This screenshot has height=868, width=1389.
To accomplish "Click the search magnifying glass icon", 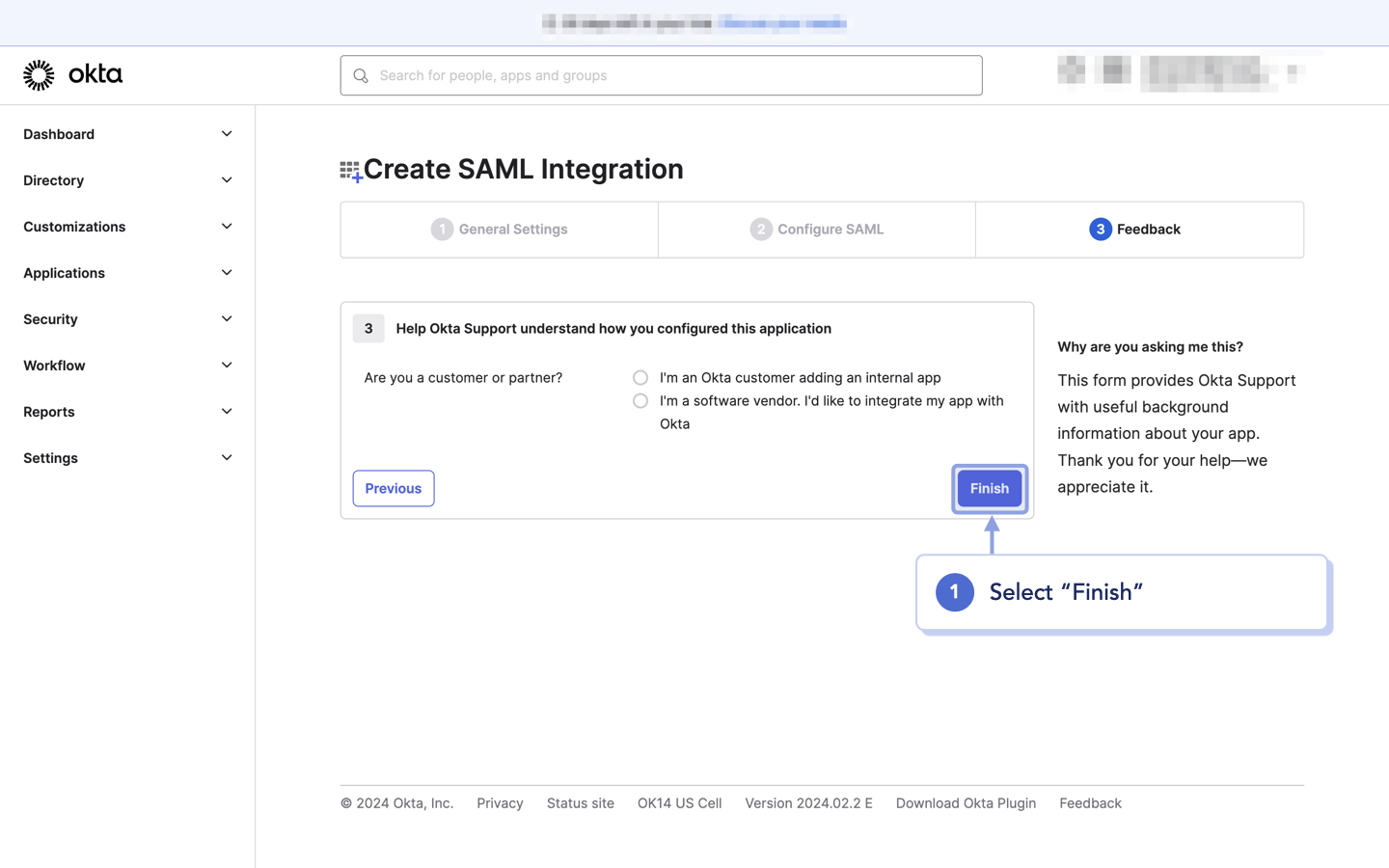I will pyautogui.click(x=360, y=74).
